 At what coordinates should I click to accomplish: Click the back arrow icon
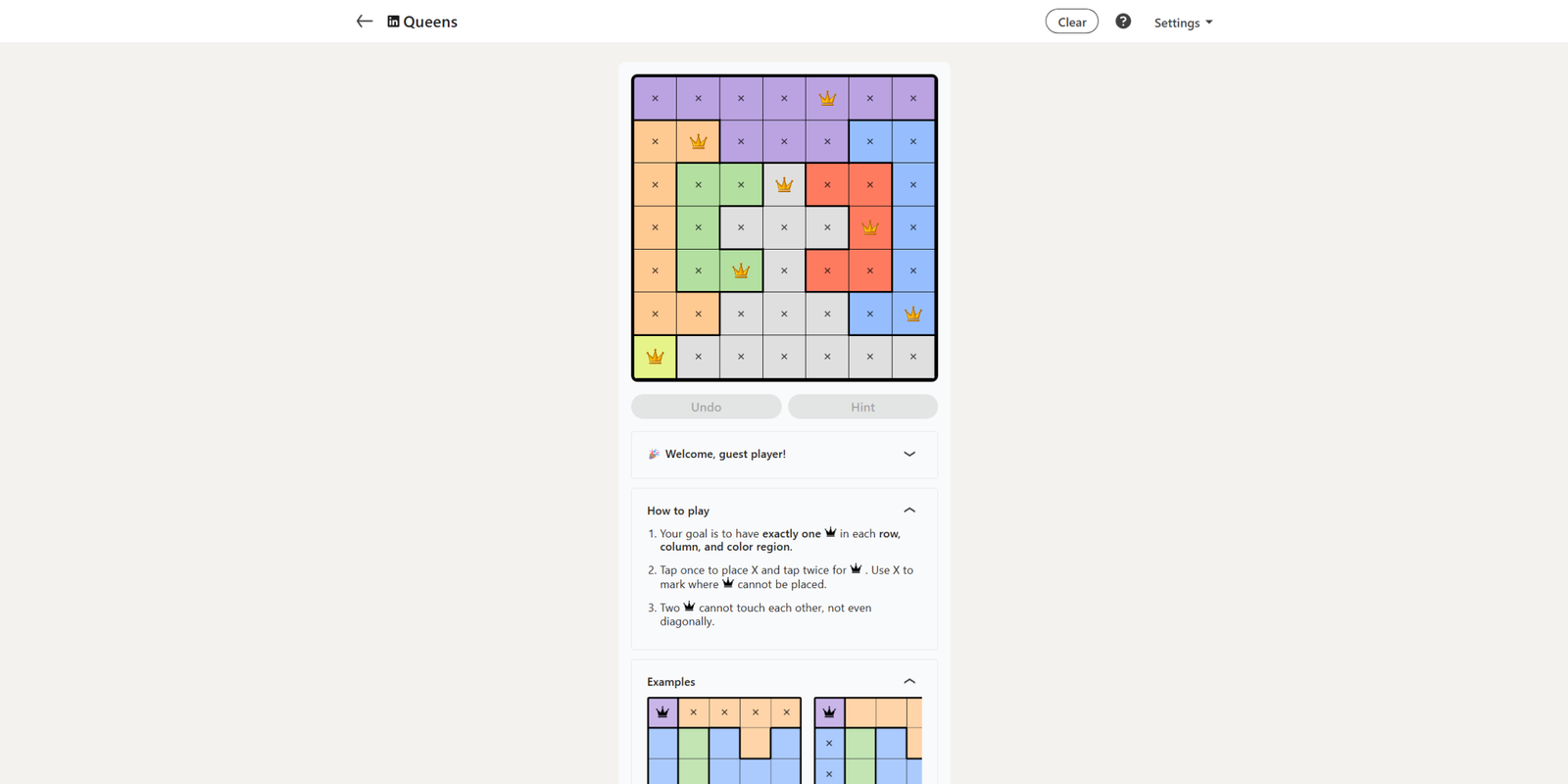tap(365, 22)
